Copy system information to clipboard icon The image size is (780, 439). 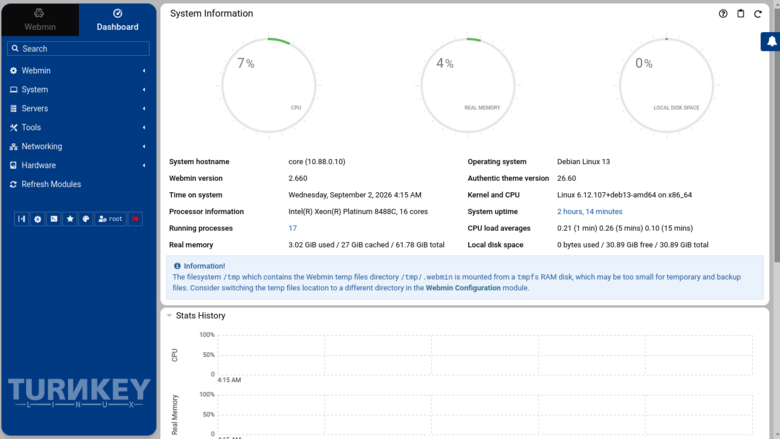point(741,14)
